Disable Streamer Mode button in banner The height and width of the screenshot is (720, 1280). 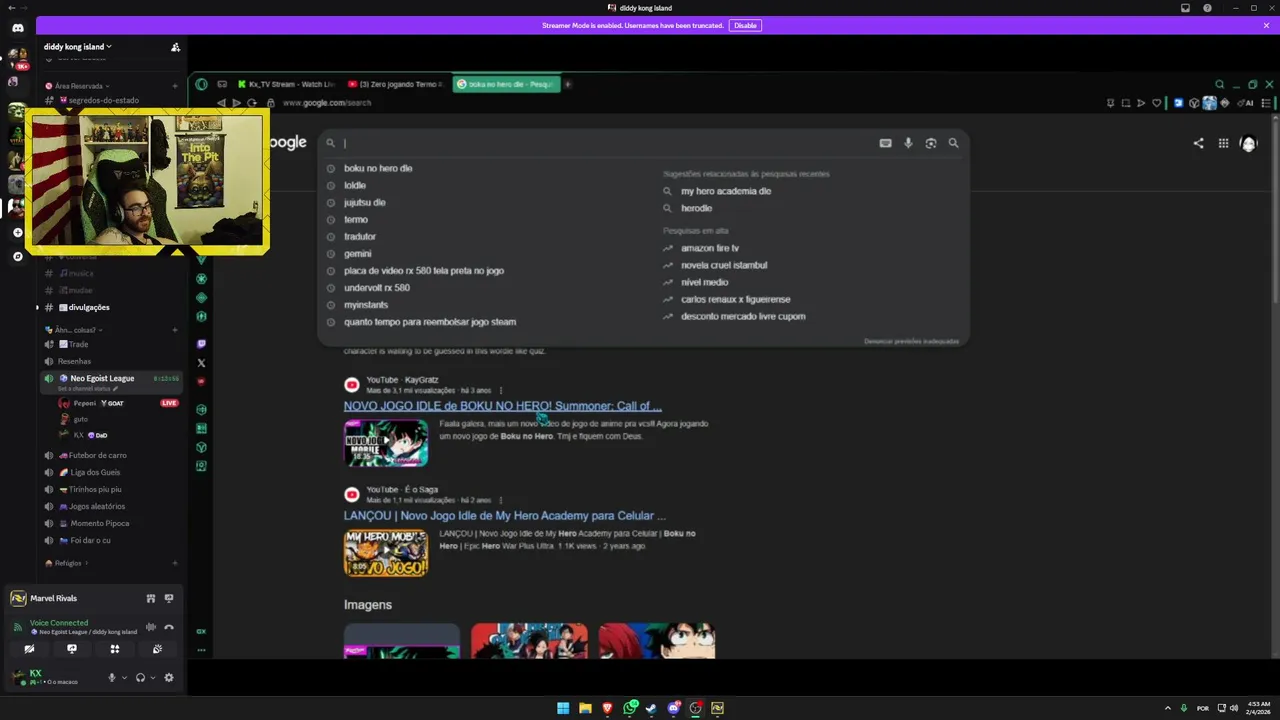(x=745, y=25)
